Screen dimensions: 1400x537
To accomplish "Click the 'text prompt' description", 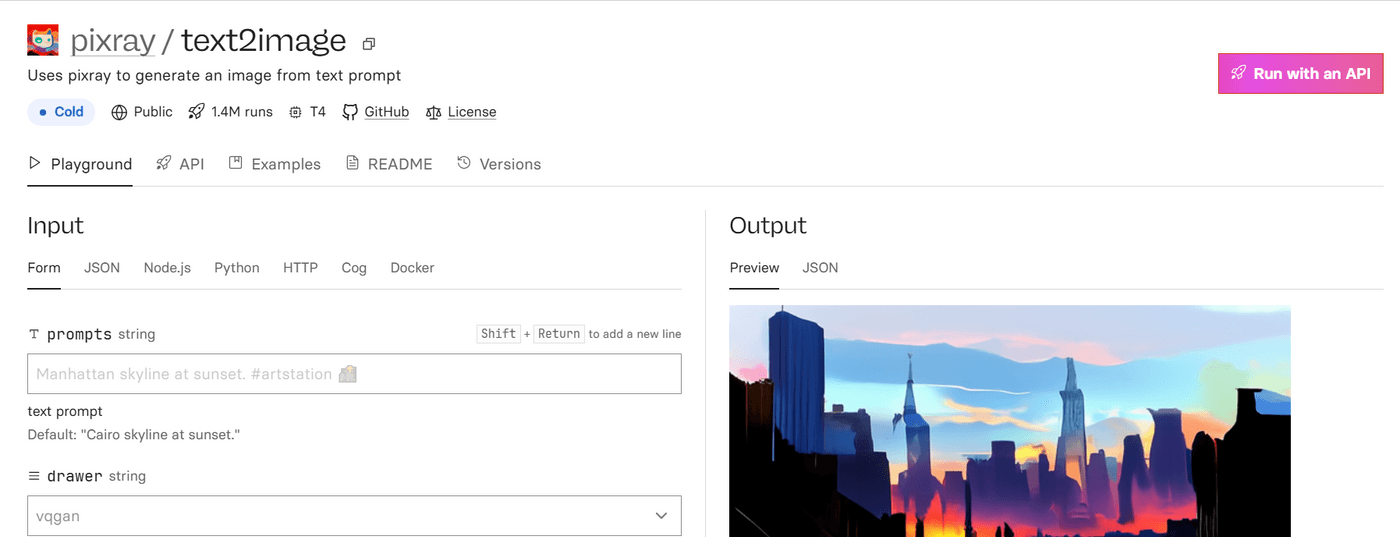I will click(x=65, y=411).
